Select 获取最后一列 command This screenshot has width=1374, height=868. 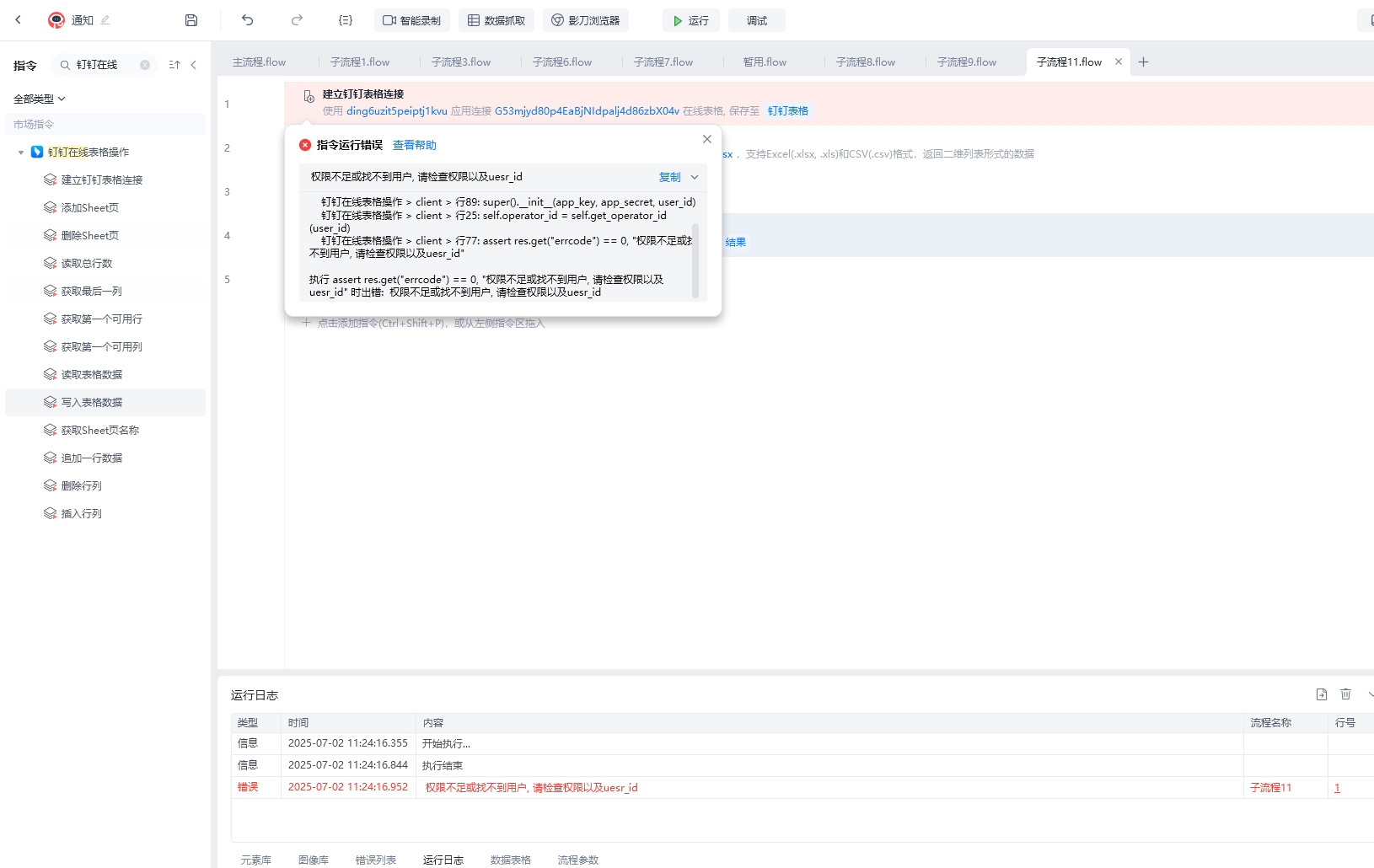[92, 292]
